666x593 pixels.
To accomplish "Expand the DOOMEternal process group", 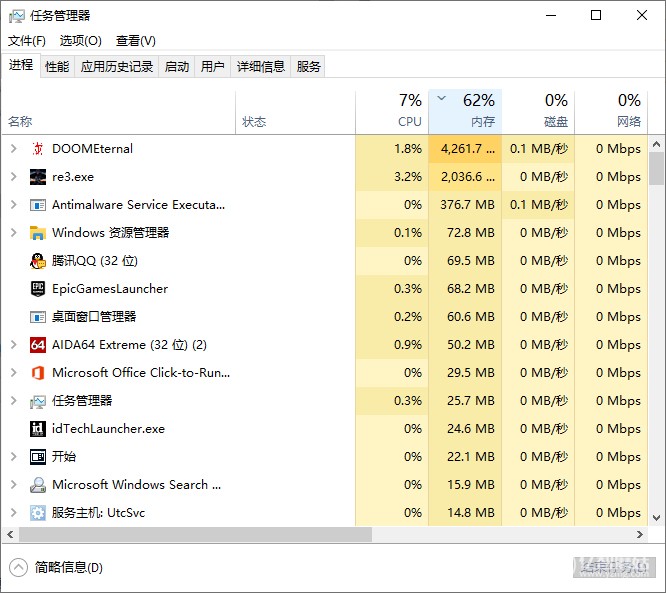I will [x=14, y=149].
